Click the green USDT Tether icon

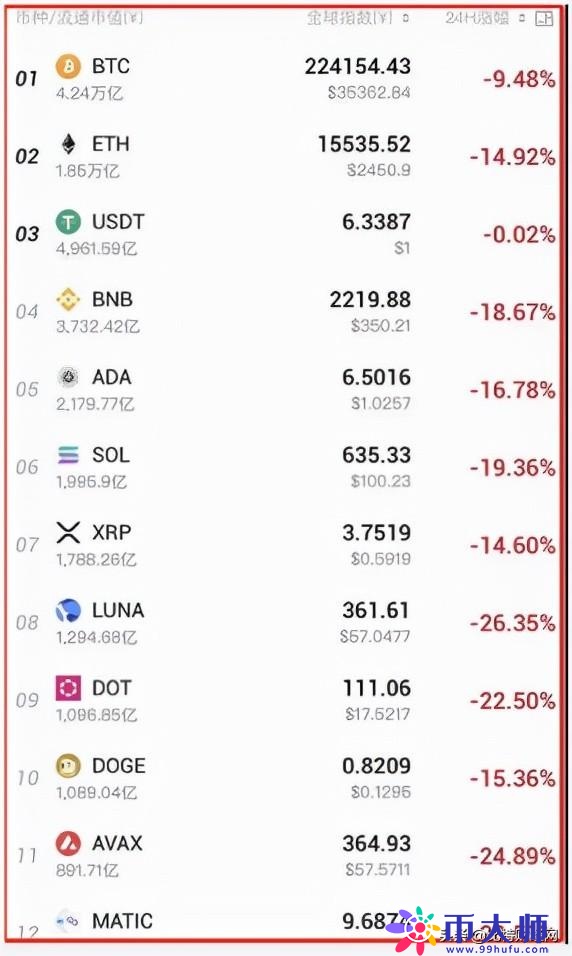[68, 222]
